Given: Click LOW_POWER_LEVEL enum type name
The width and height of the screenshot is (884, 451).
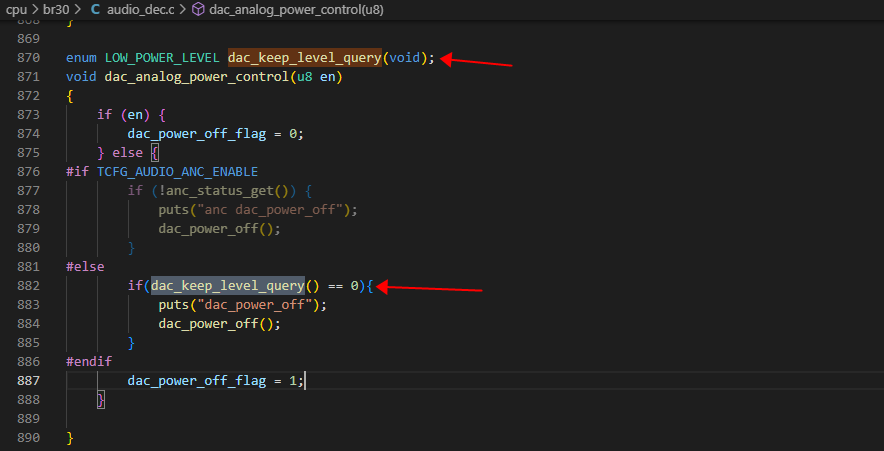Looking at the screenshot, I should click(x=162, y=58).
